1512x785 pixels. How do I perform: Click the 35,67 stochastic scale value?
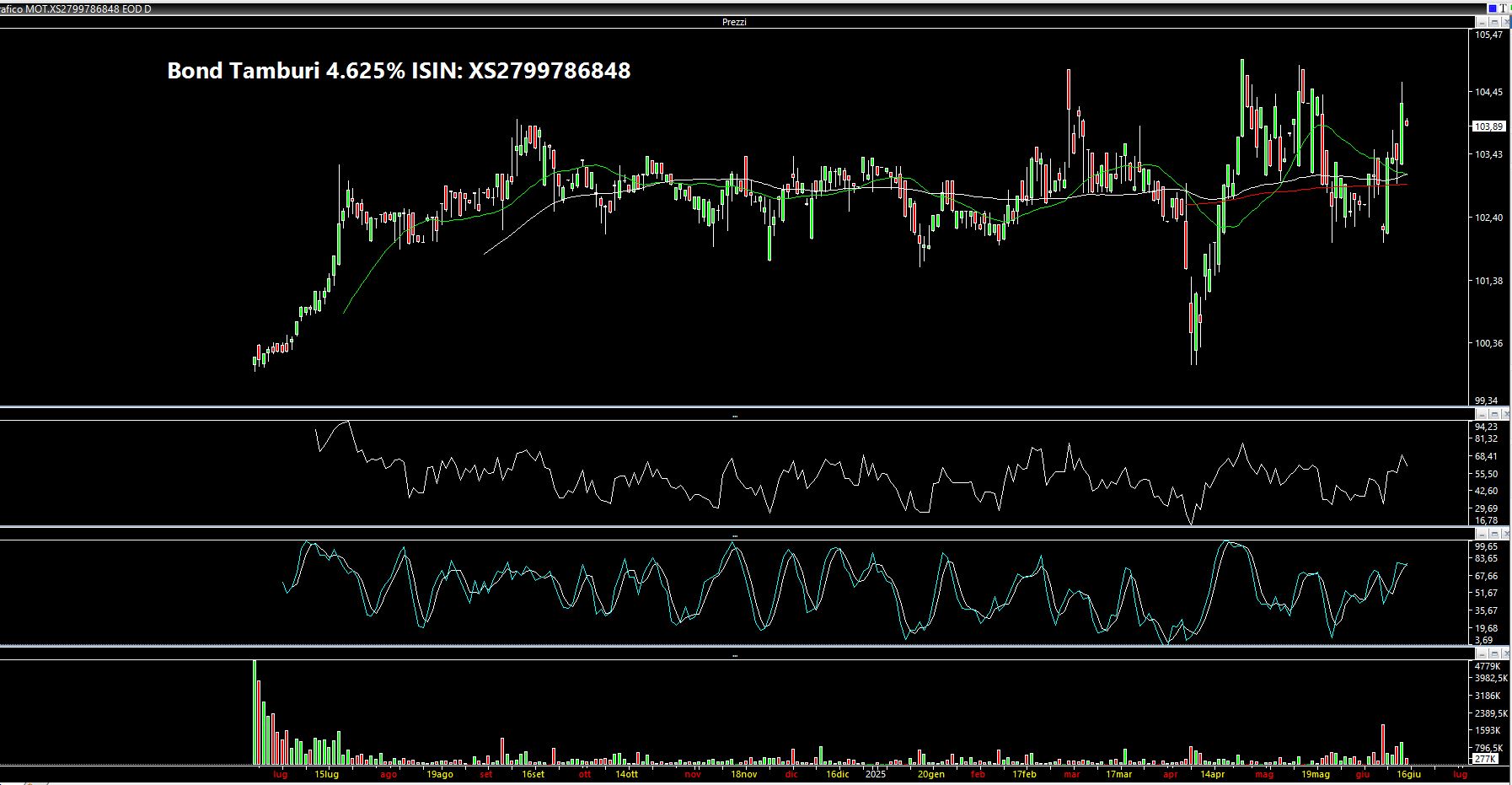(1486, 610)
